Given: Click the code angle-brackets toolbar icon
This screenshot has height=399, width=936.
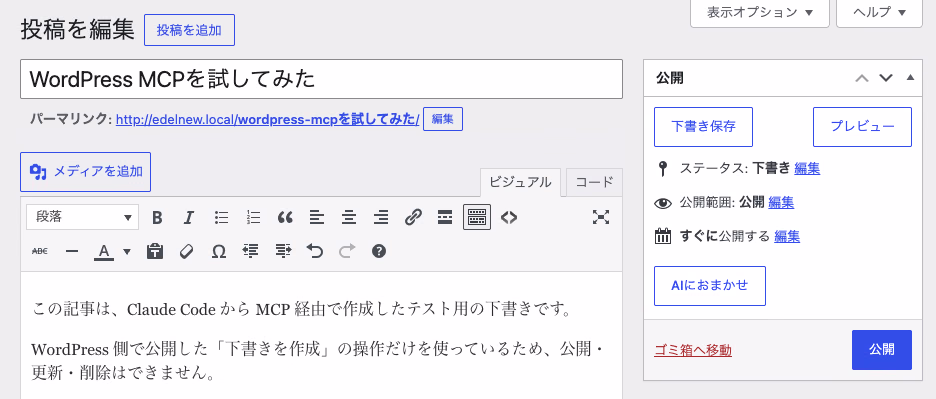Looking at the screenshot, I should pyautogui.click(x=509, y=217).
